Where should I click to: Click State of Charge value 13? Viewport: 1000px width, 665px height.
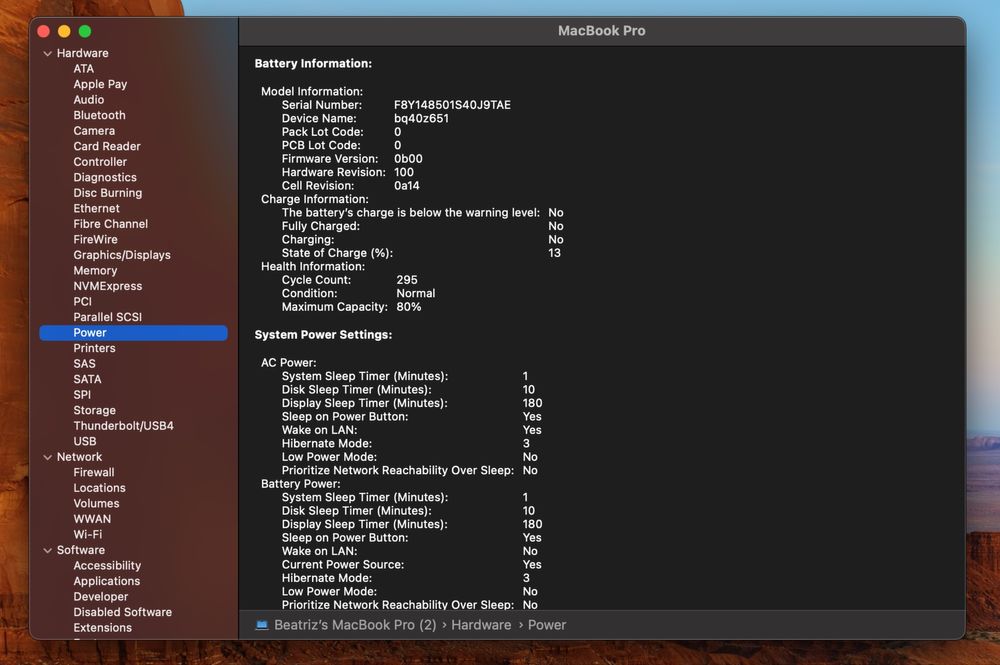tap(554, 253)
